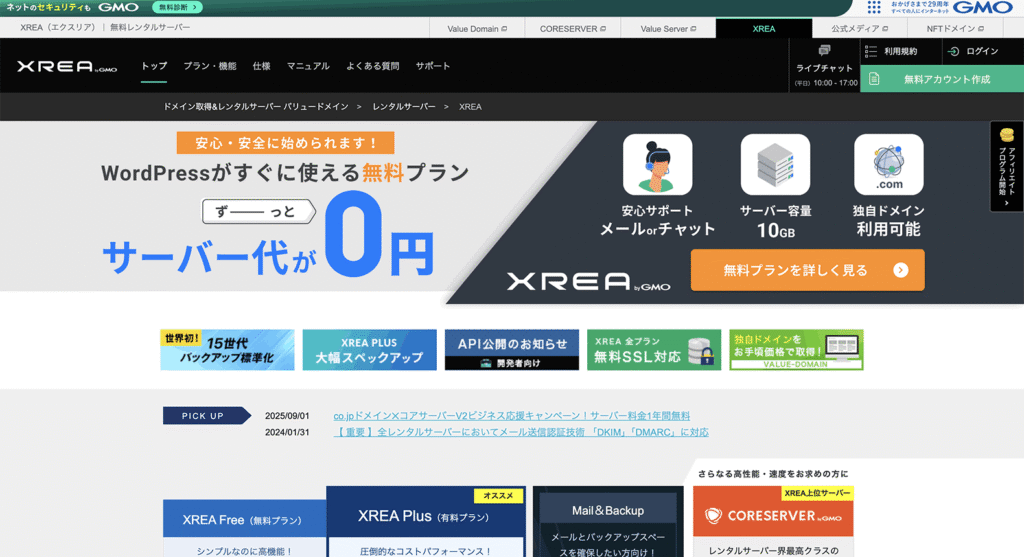
Task: Click the XREA by GMO header logo
Action: [67, 66]
